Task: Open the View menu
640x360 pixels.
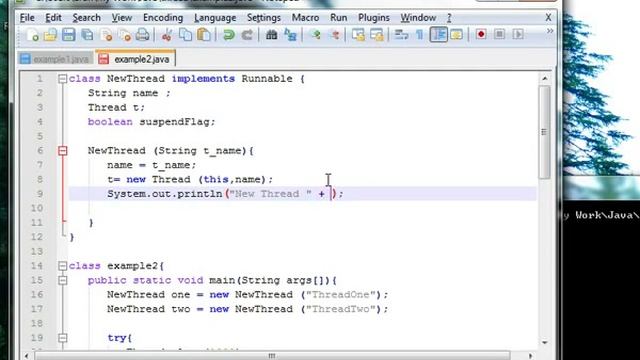Action: click(x=122, y=18)
